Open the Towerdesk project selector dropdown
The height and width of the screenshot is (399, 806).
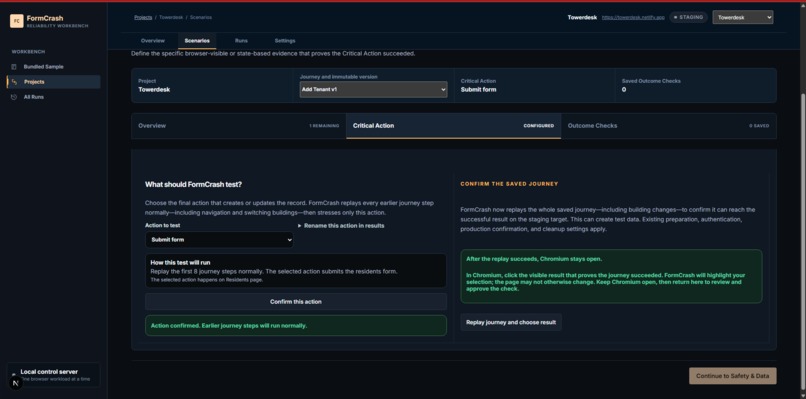point(742,17)
